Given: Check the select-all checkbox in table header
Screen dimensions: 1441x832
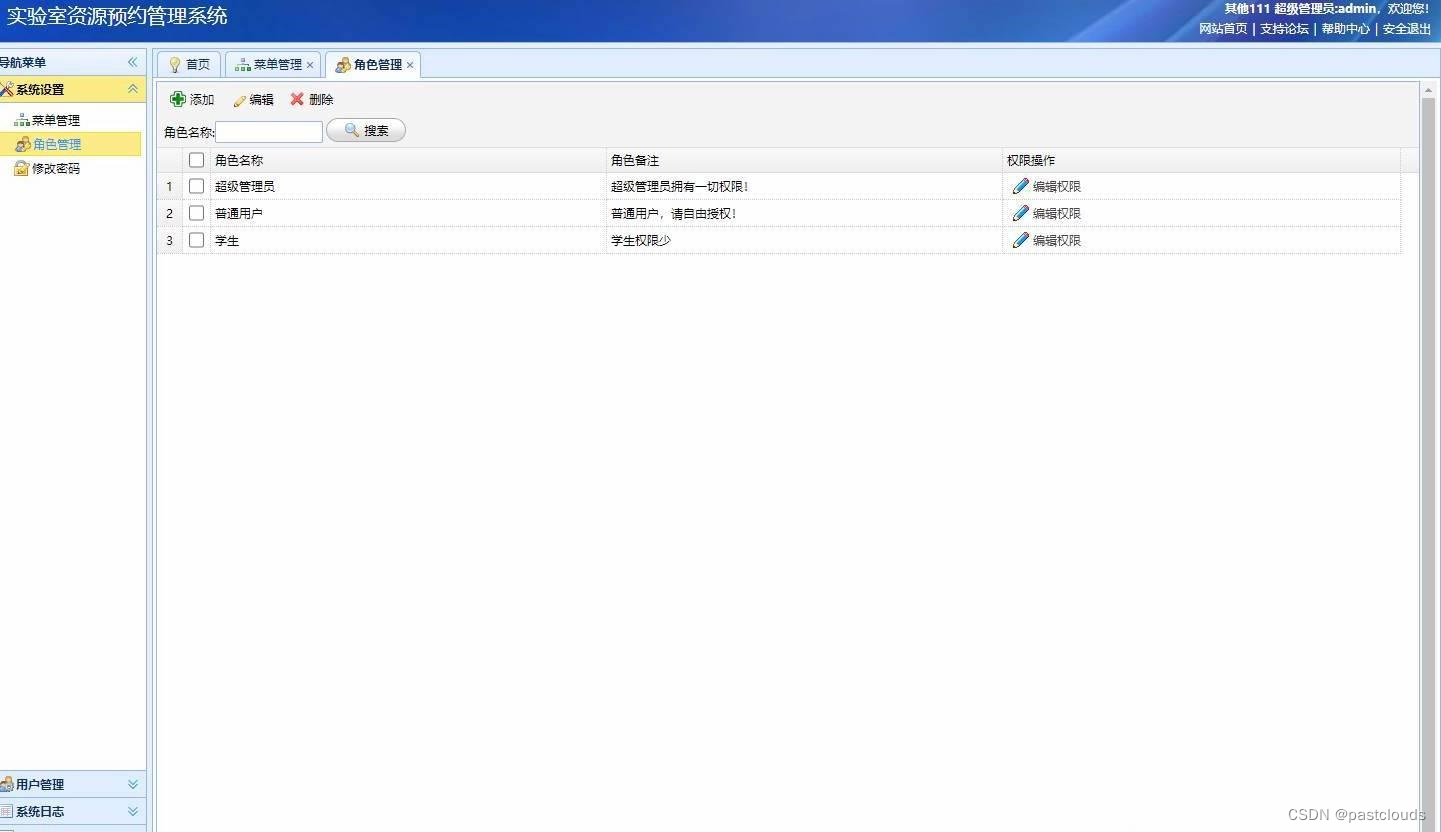Looking at the screenshot, I should [x=196, y=159].
